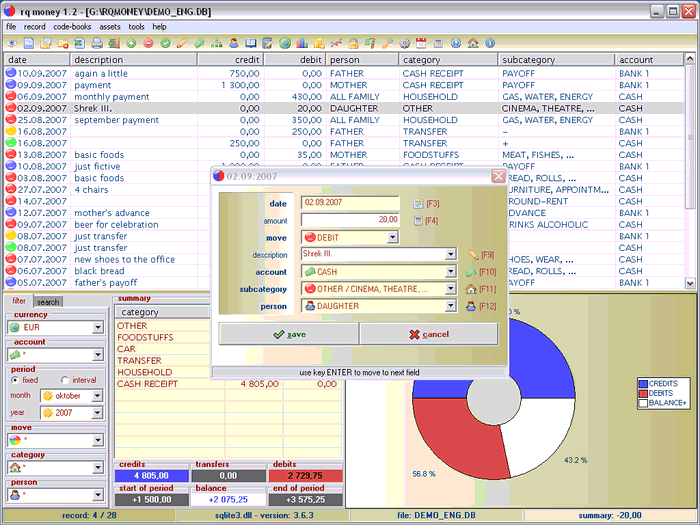Click the exit door toolbar icon
This screenshot has width=700, height=525.
[x=114, y=43]
